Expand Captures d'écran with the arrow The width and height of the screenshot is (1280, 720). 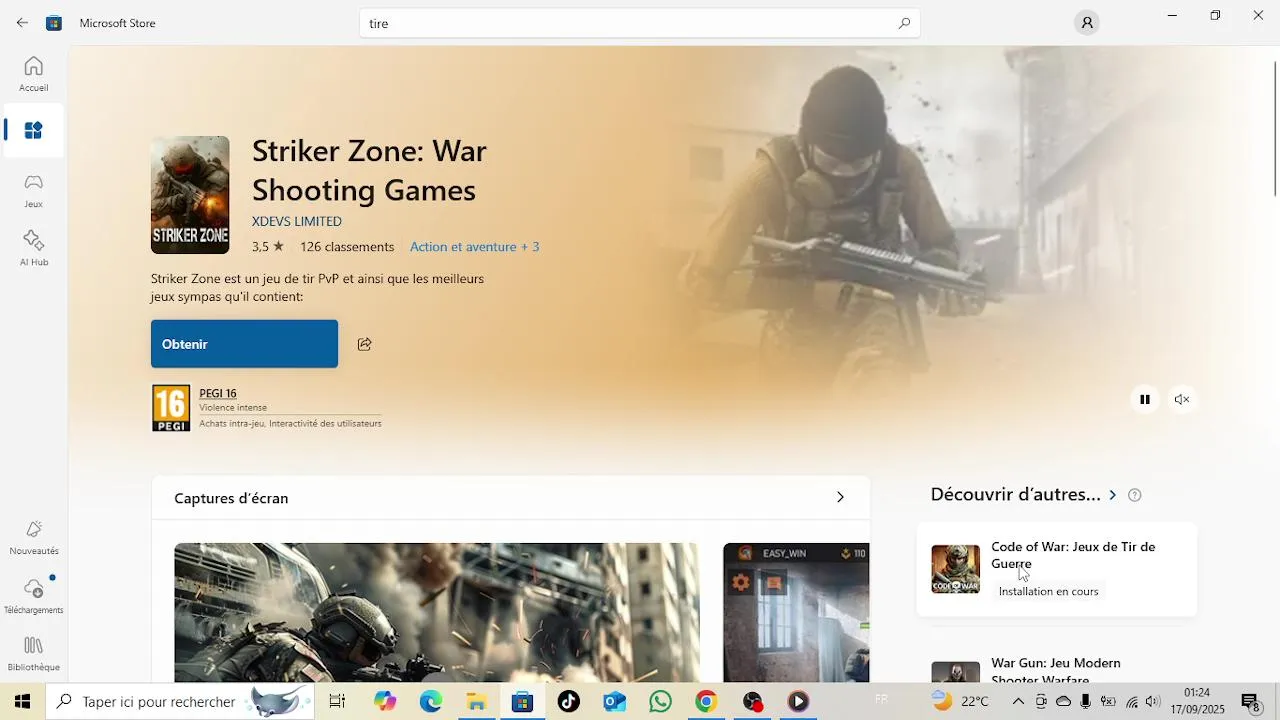840,498
